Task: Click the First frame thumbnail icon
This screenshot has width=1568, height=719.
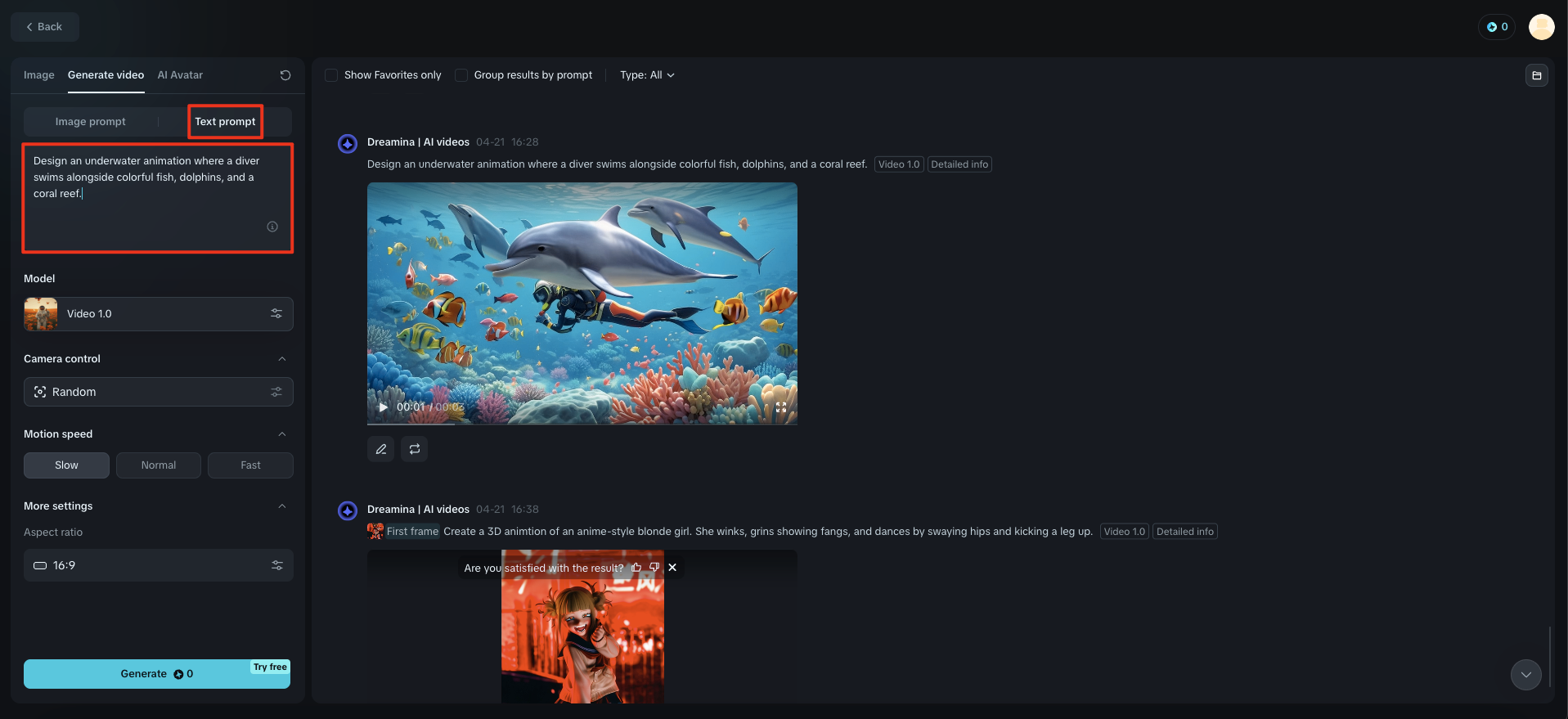Action: 375,532
